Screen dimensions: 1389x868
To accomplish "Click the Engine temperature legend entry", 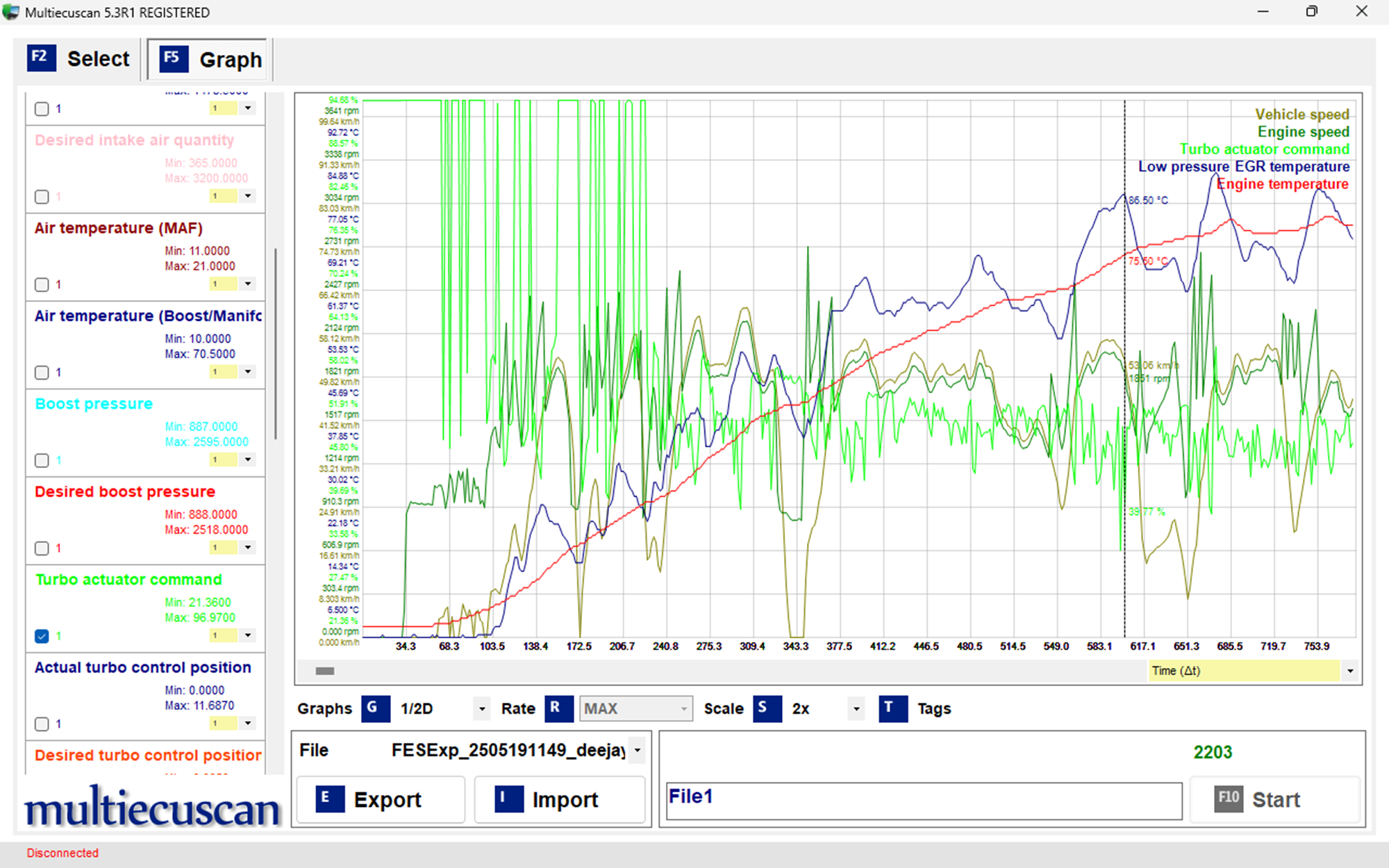I will click(x=1282, y=184).
